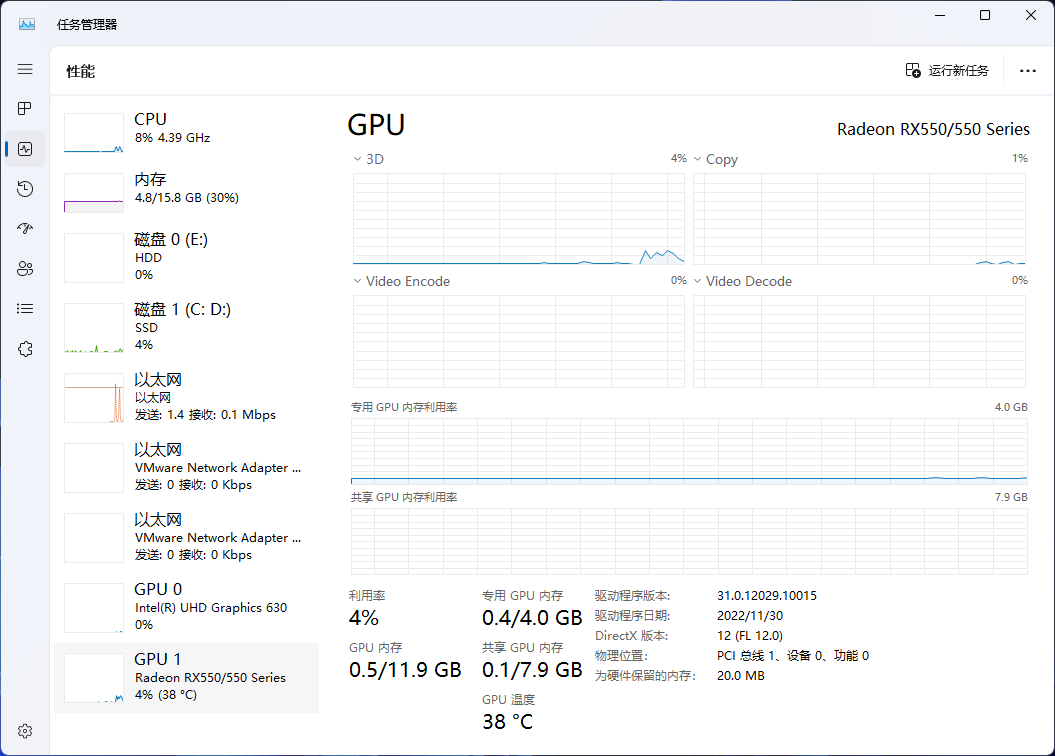Open the Details list icon
The height and width of the screenshot is (756, 1055).
(25, 309)
